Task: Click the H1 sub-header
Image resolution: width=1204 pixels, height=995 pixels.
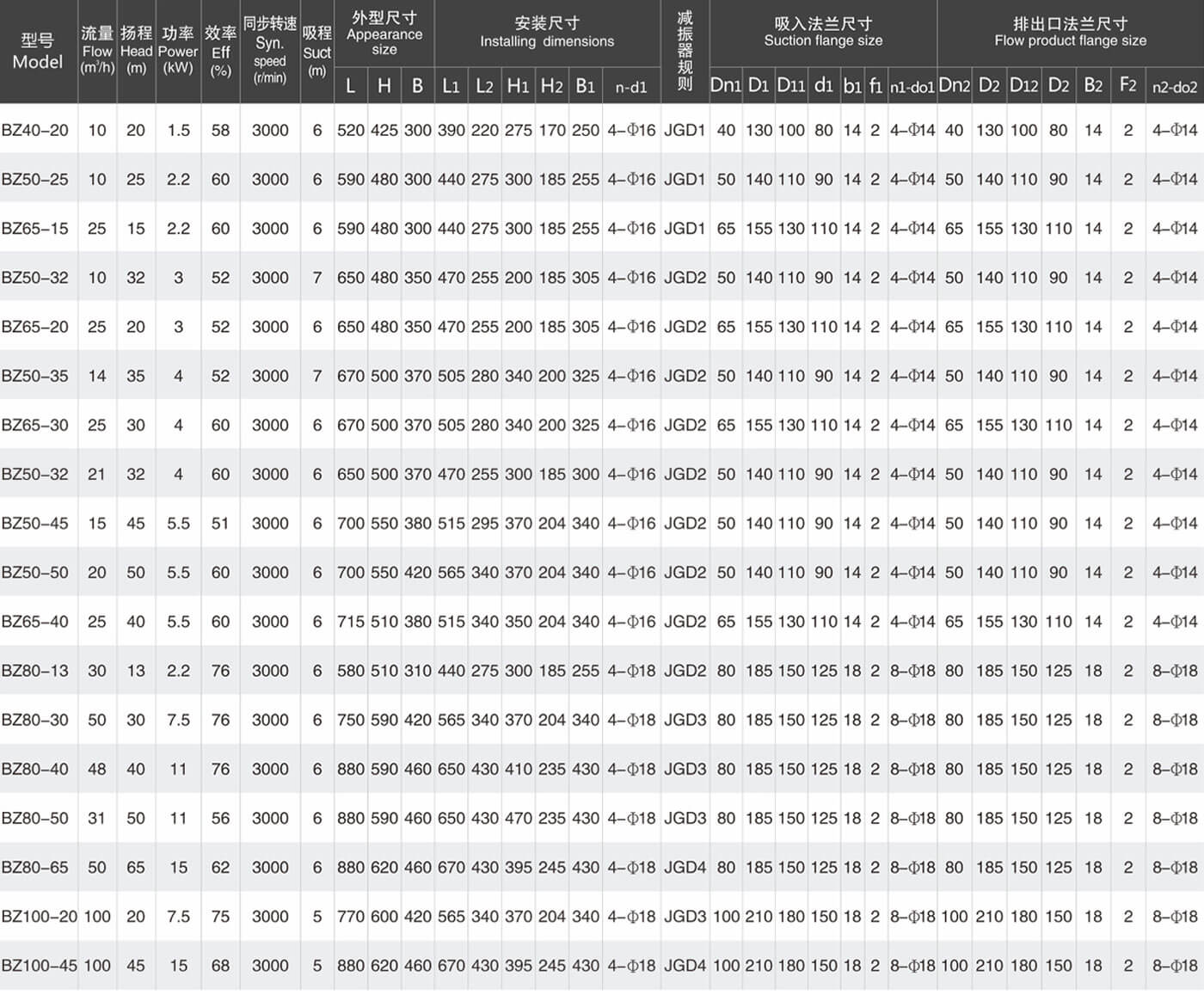Action: [518, 86]
